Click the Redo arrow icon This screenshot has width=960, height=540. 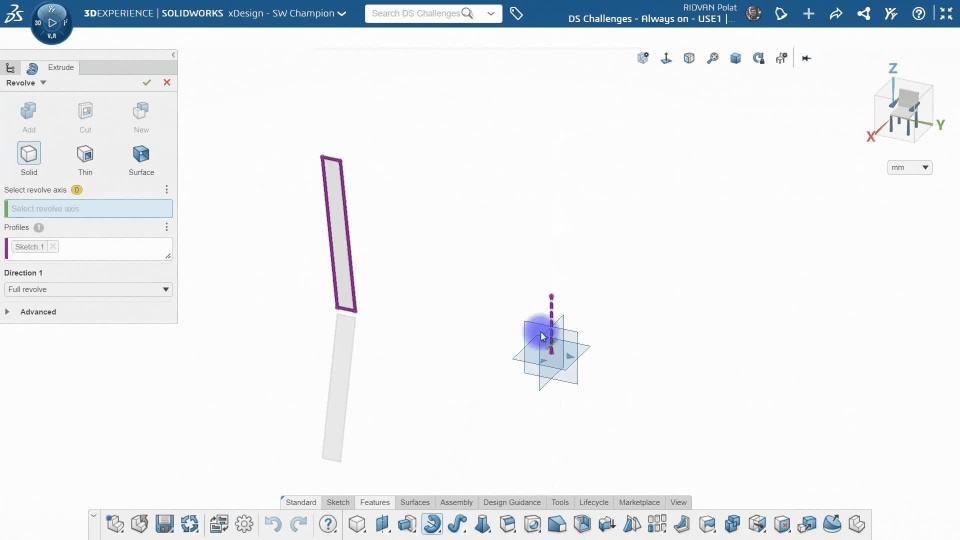pos(298,524)
